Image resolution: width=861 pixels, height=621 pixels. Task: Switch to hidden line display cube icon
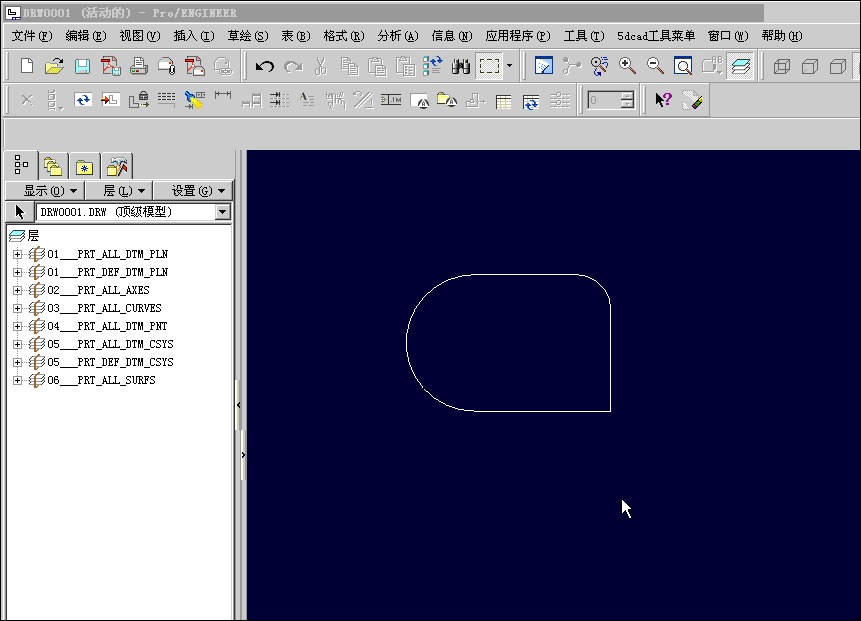pos(809,67)
